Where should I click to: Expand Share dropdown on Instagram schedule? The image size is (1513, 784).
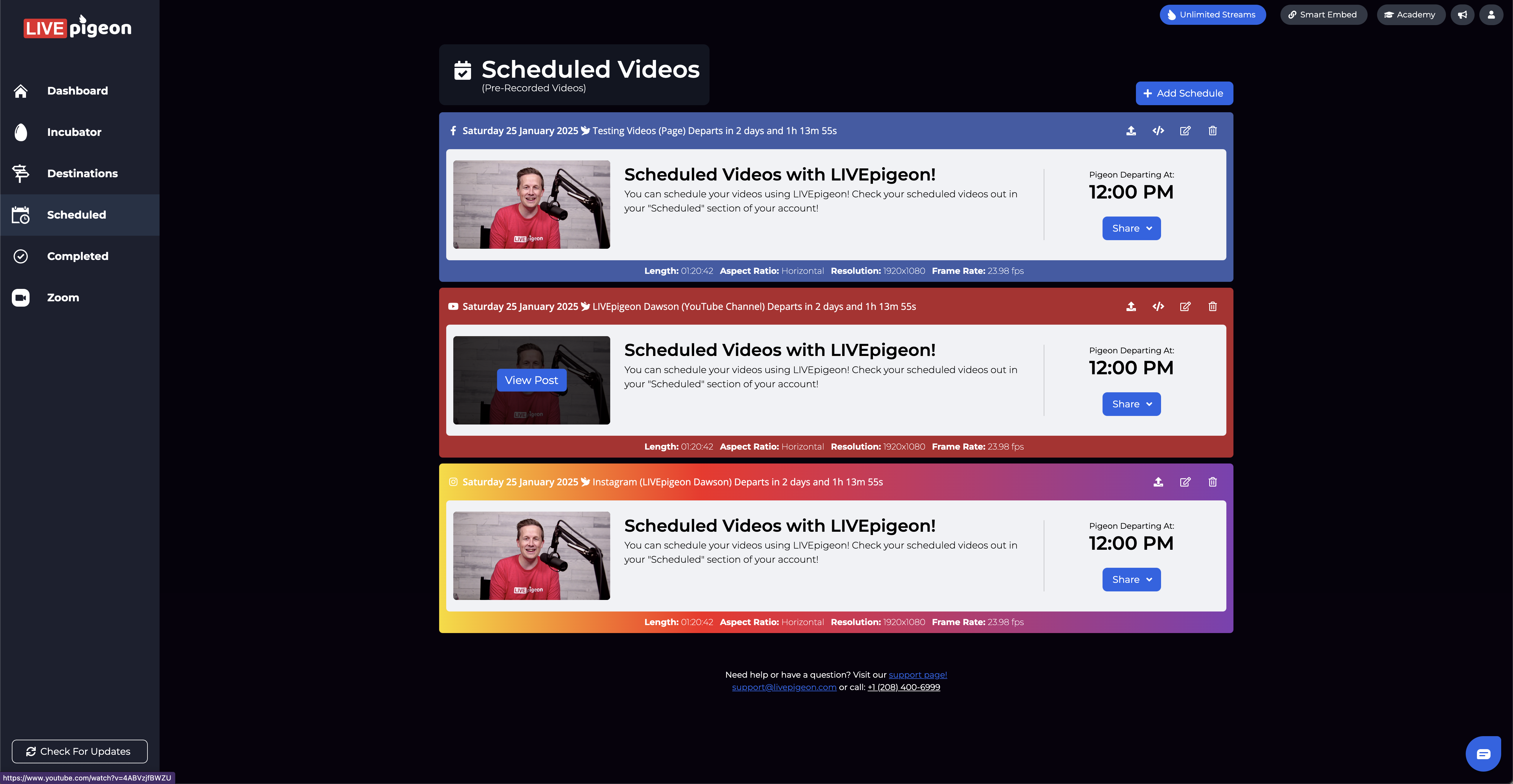click(1131, 580)
